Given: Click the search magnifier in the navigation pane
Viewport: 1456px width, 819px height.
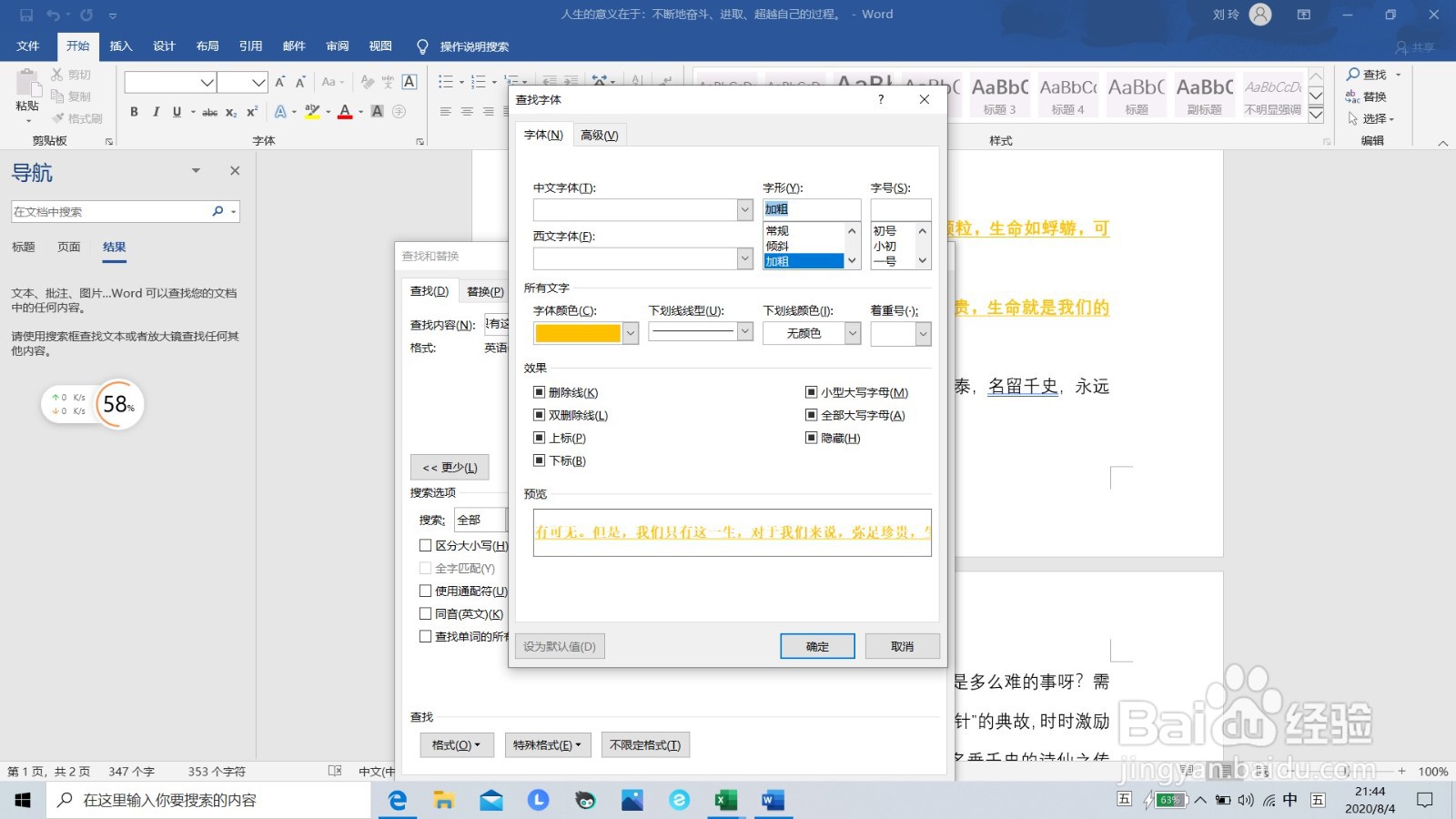Looking at the screenshot, I should point(218,210).
